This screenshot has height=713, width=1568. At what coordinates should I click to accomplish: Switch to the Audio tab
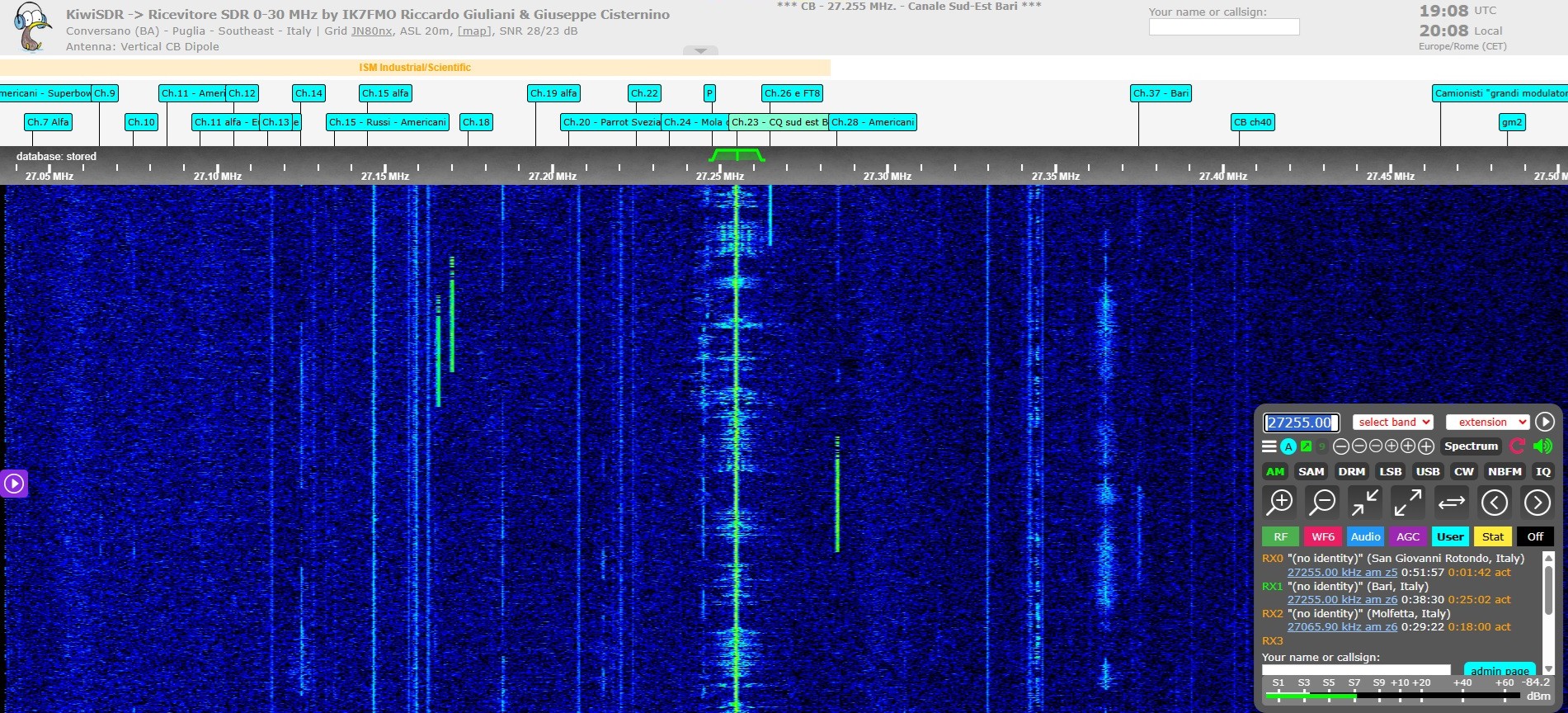point(1365,536)
